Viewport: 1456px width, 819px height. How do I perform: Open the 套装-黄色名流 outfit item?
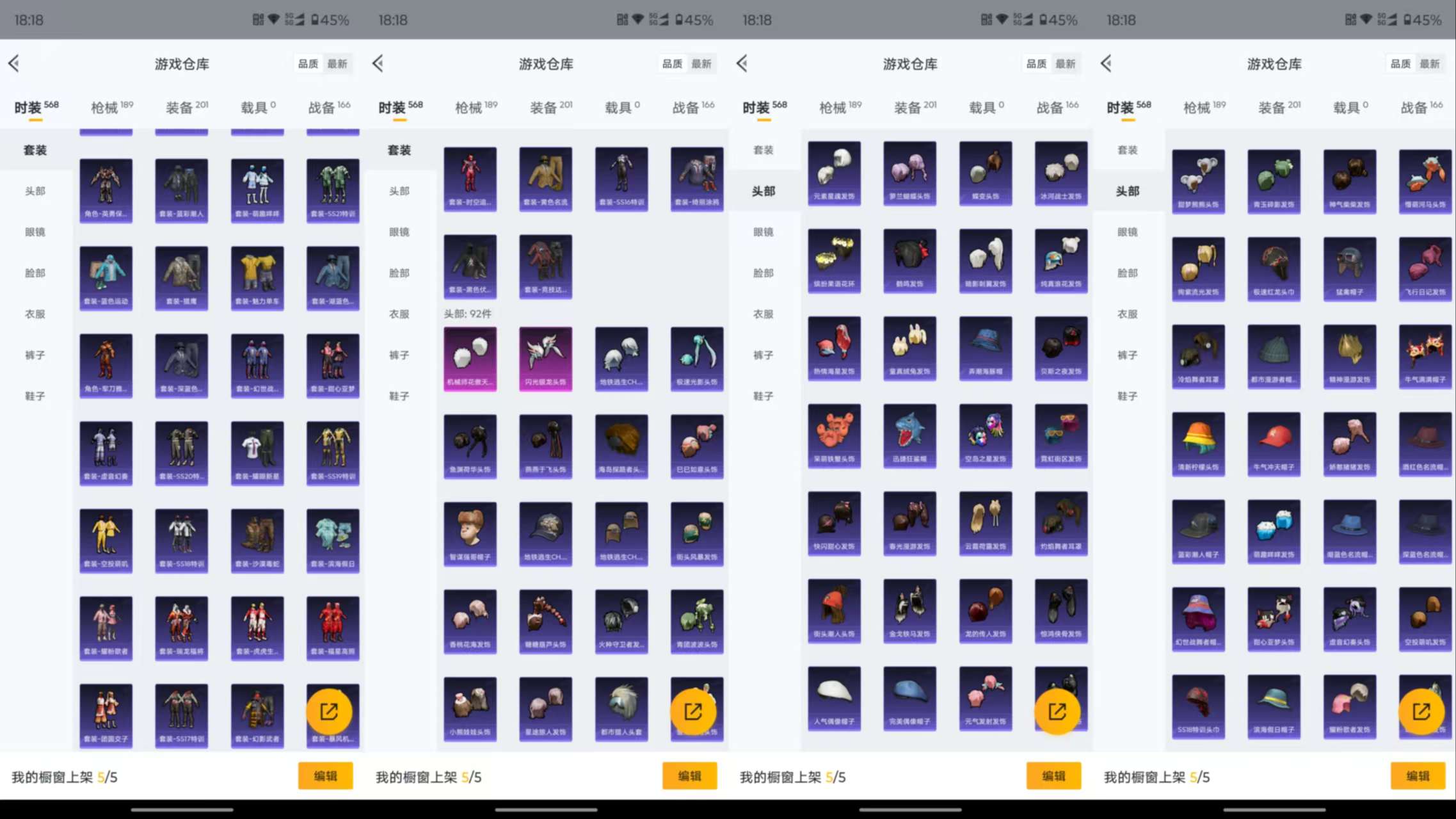(x=546, y=179)
